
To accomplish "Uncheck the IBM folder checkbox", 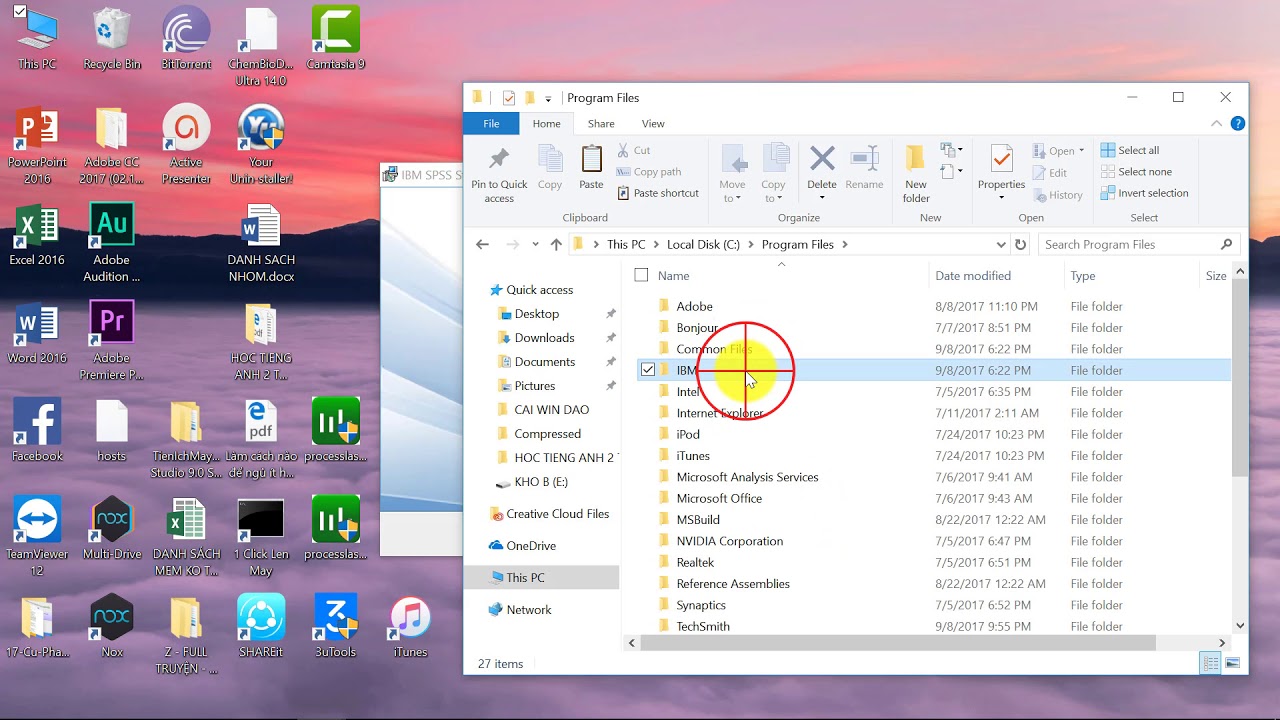I will (x=648, y=370).
